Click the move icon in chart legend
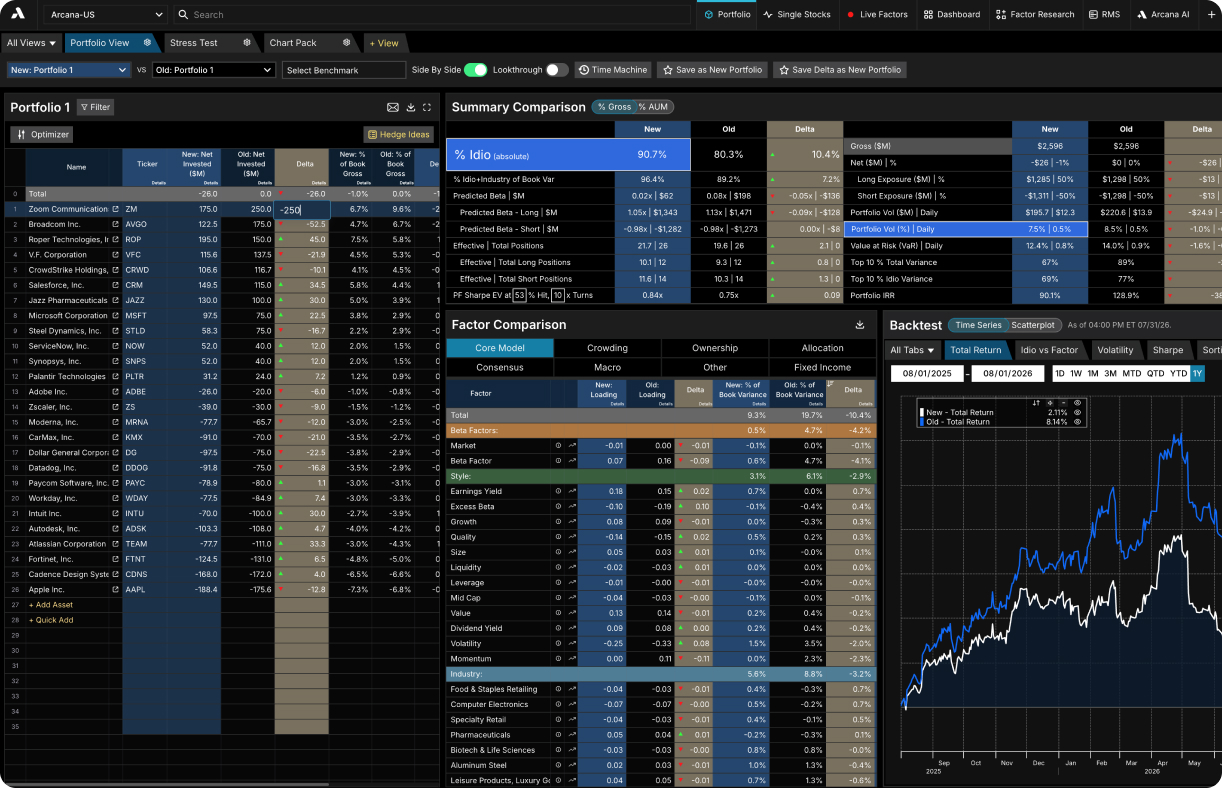Viewport: 1222px width, 788px height. pos(1050,403)
